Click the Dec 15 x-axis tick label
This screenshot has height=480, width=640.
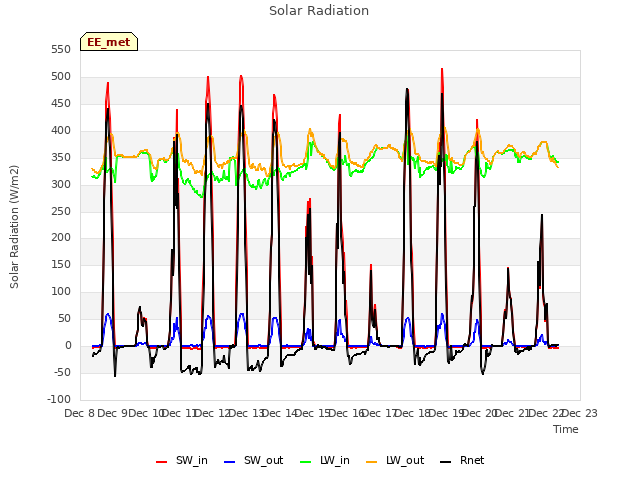pos(312,413)
